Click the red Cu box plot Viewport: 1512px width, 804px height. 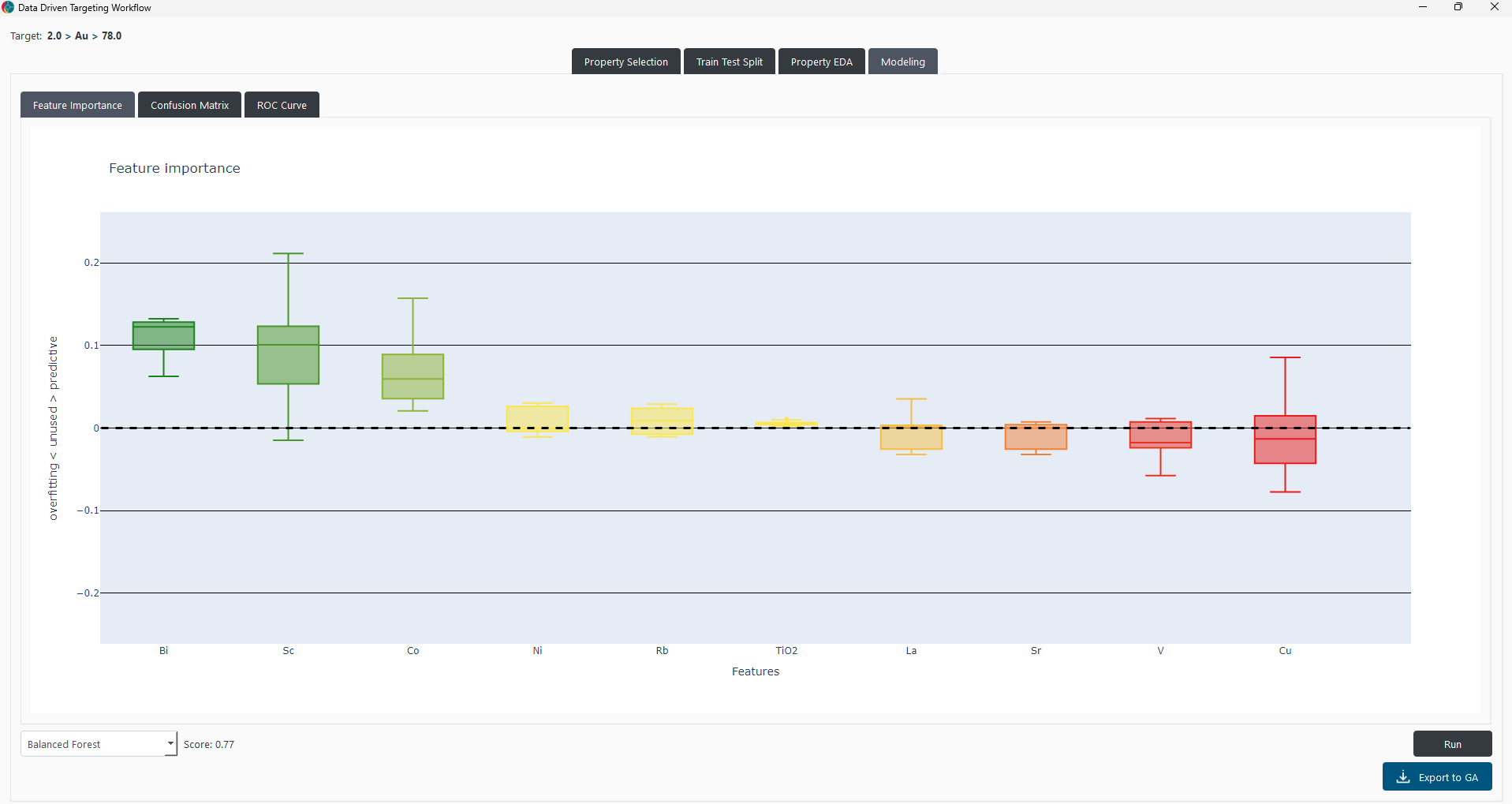point(1285,439)
